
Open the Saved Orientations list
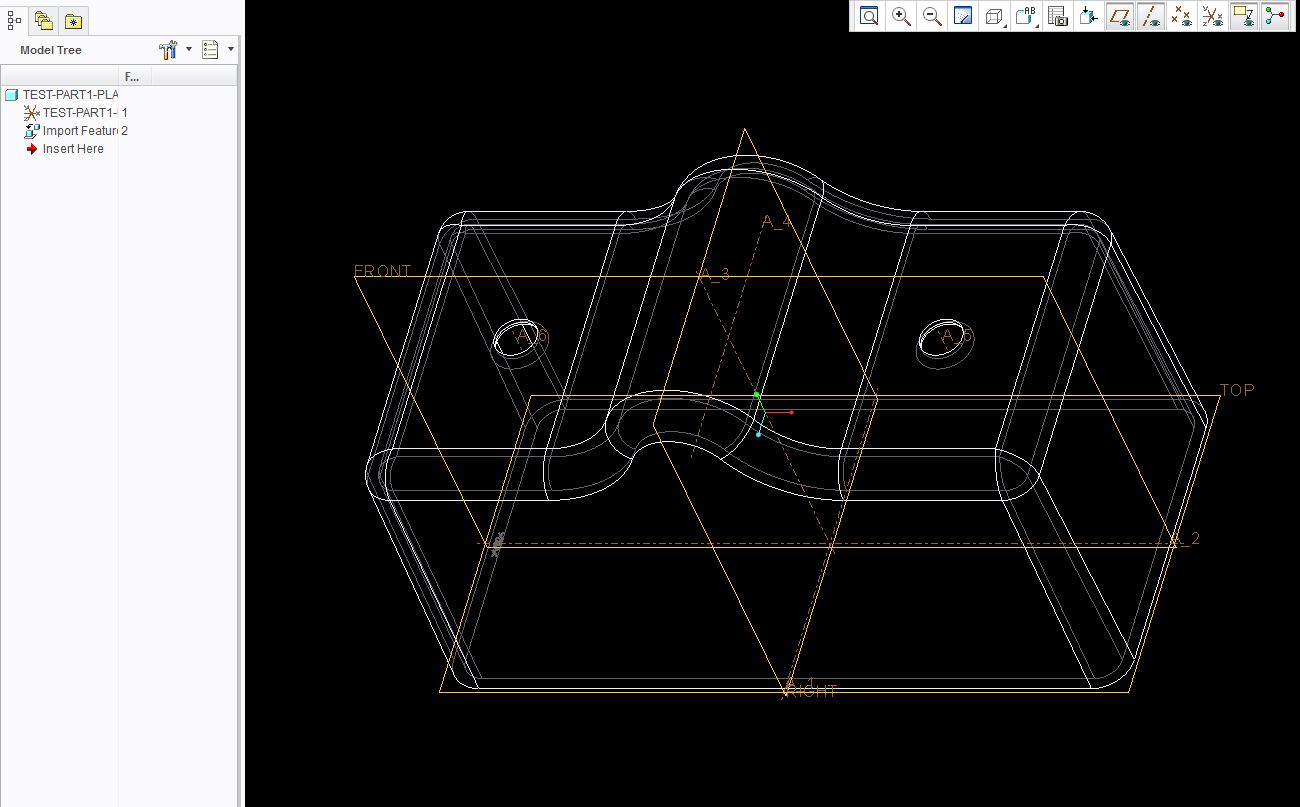click(x=1027, y=16)
